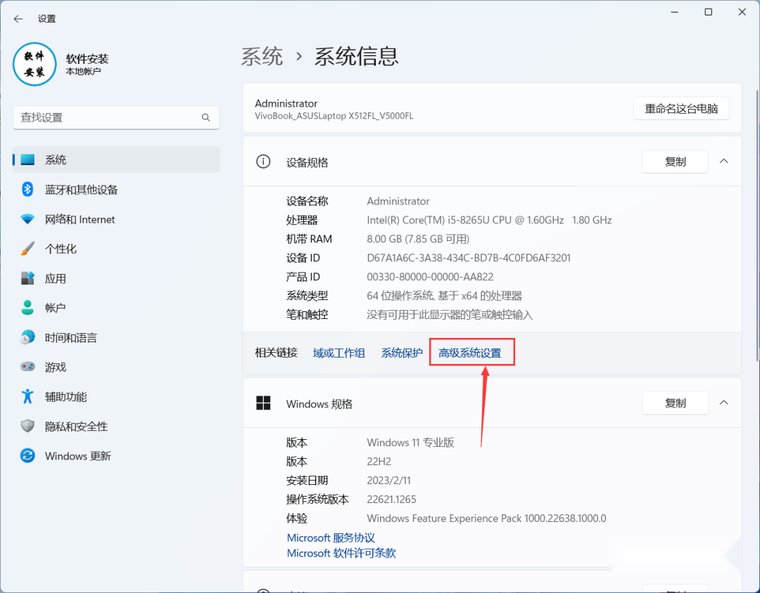Click the Windows 更新 refresh icon
Image resolution: width=760 pixels, height=593 pixels.
pos(28,456)
